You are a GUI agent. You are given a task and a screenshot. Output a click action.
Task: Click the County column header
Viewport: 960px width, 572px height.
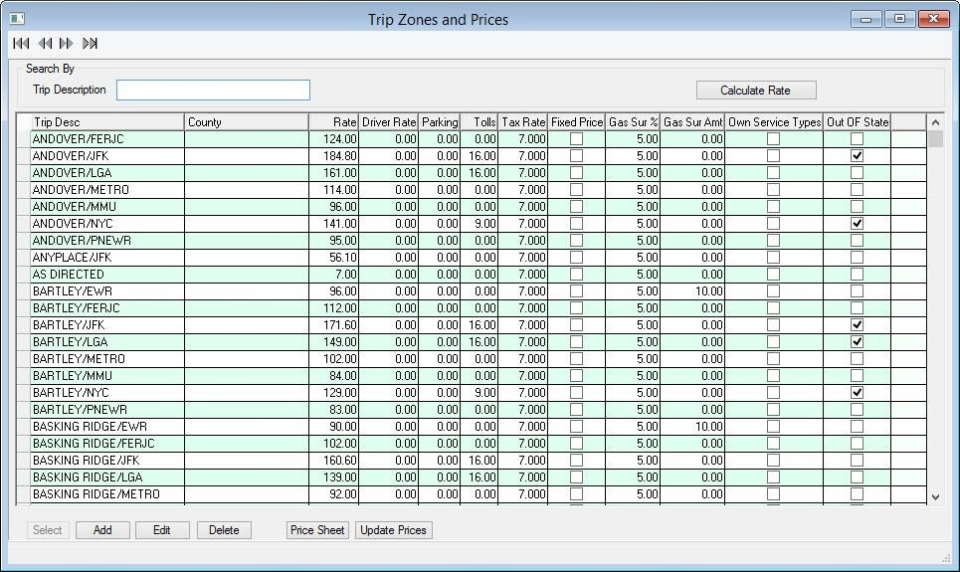point(246,122)
